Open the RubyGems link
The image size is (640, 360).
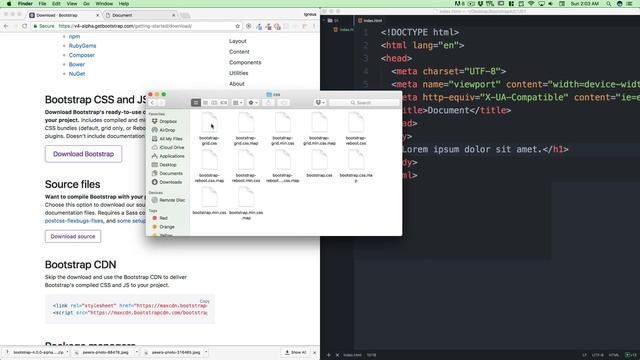(82, 46)
